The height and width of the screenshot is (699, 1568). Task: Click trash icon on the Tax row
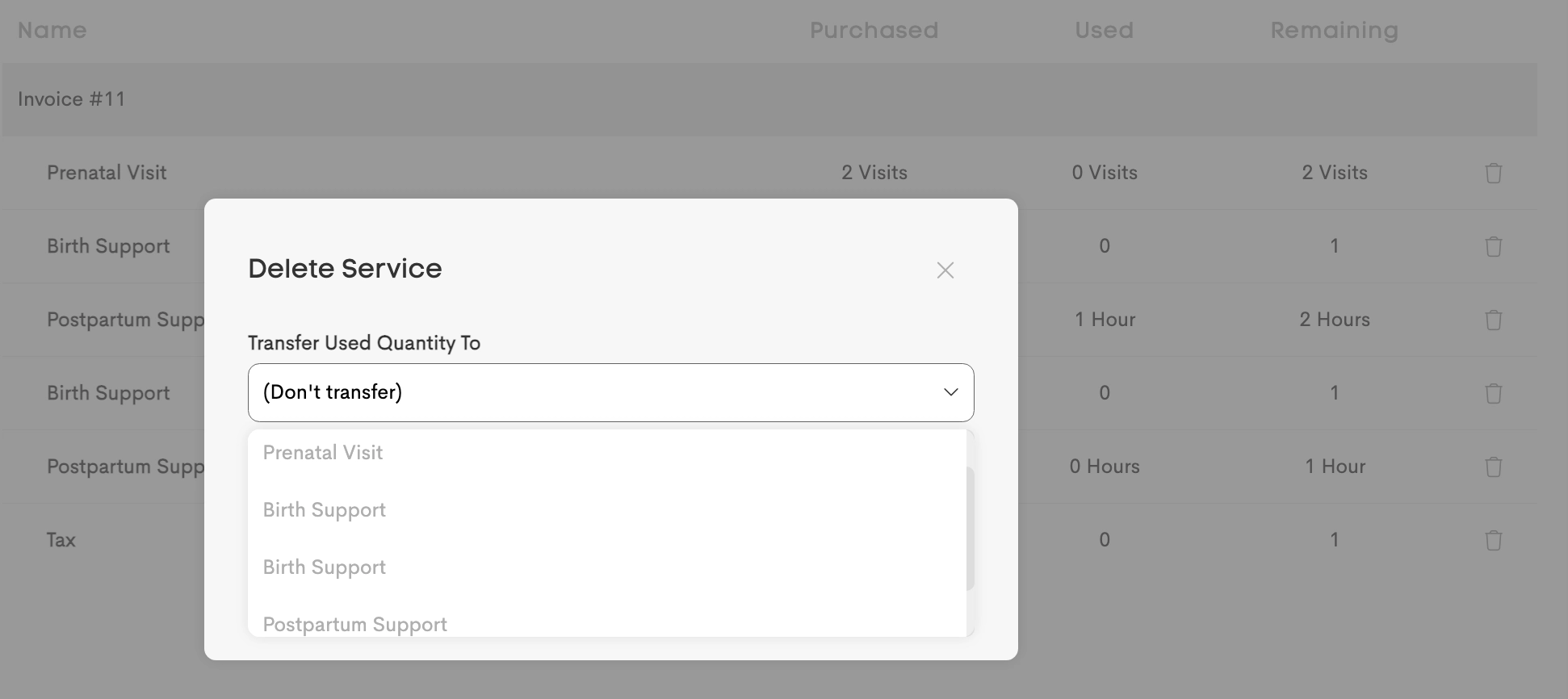[1493, 540]
